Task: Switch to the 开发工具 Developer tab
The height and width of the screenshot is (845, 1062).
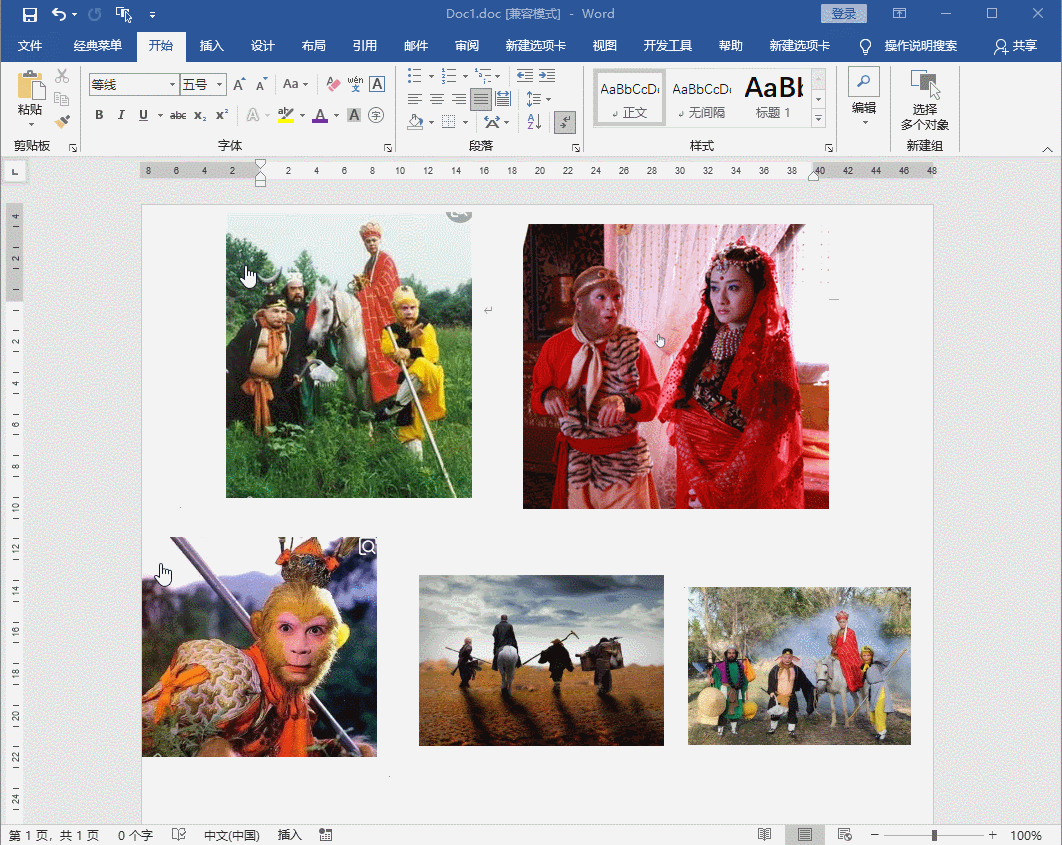Action: (x=667, y=45)
